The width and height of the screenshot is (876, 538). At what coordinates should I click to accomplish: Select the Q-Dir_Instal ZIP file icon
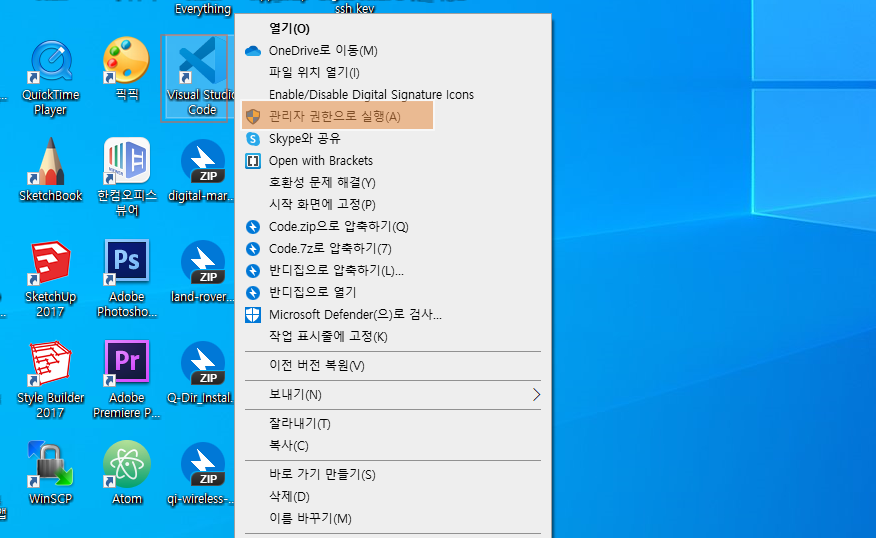[x=202, y=373]
